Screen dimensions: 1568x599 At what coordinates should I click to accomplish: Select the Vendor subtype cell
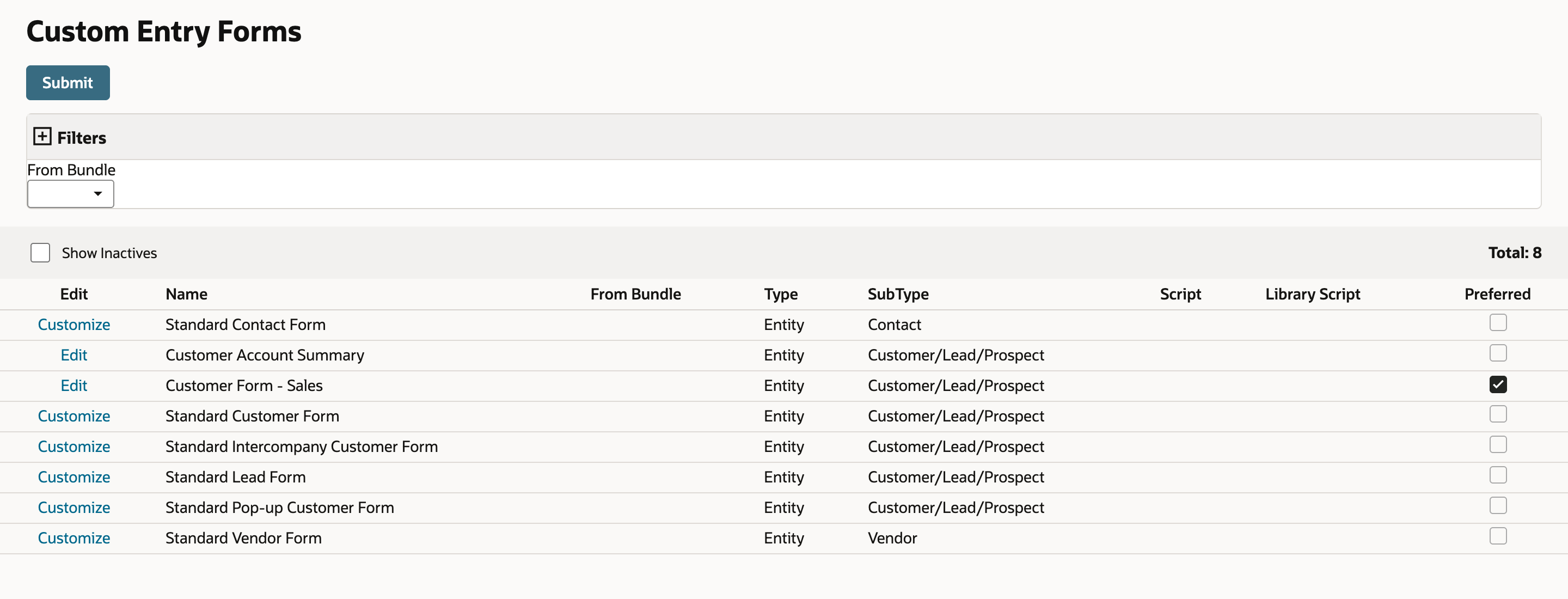coord(892,537)
